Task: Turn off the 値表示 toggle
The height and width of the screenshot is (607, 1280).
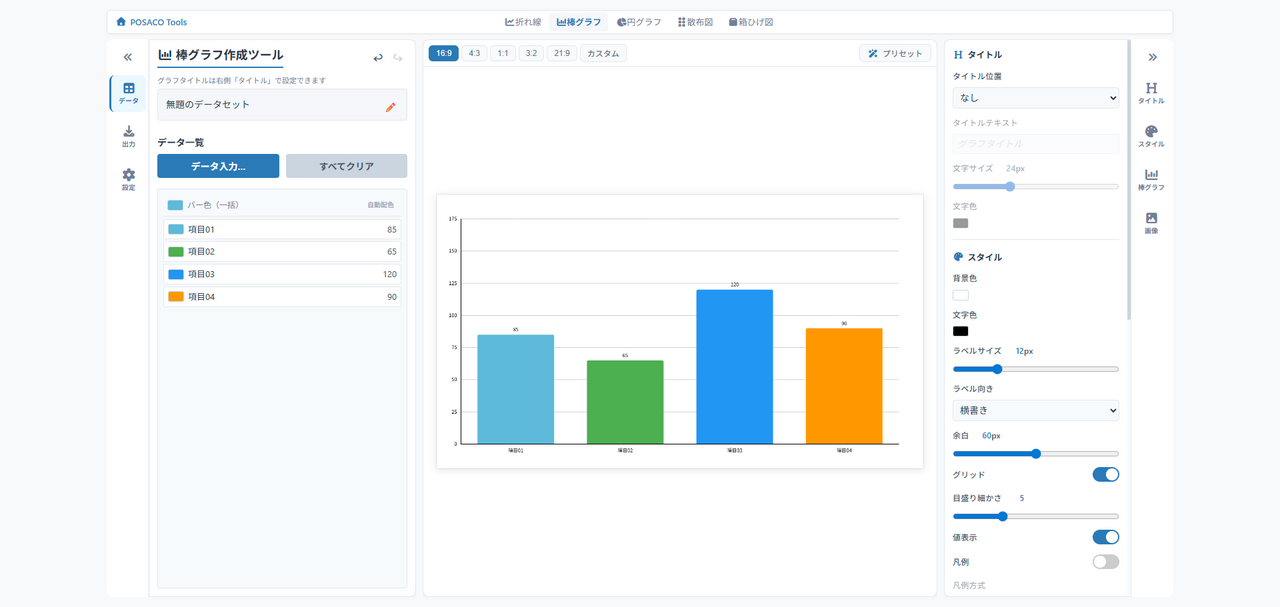Action: (x=1105, y=538)
